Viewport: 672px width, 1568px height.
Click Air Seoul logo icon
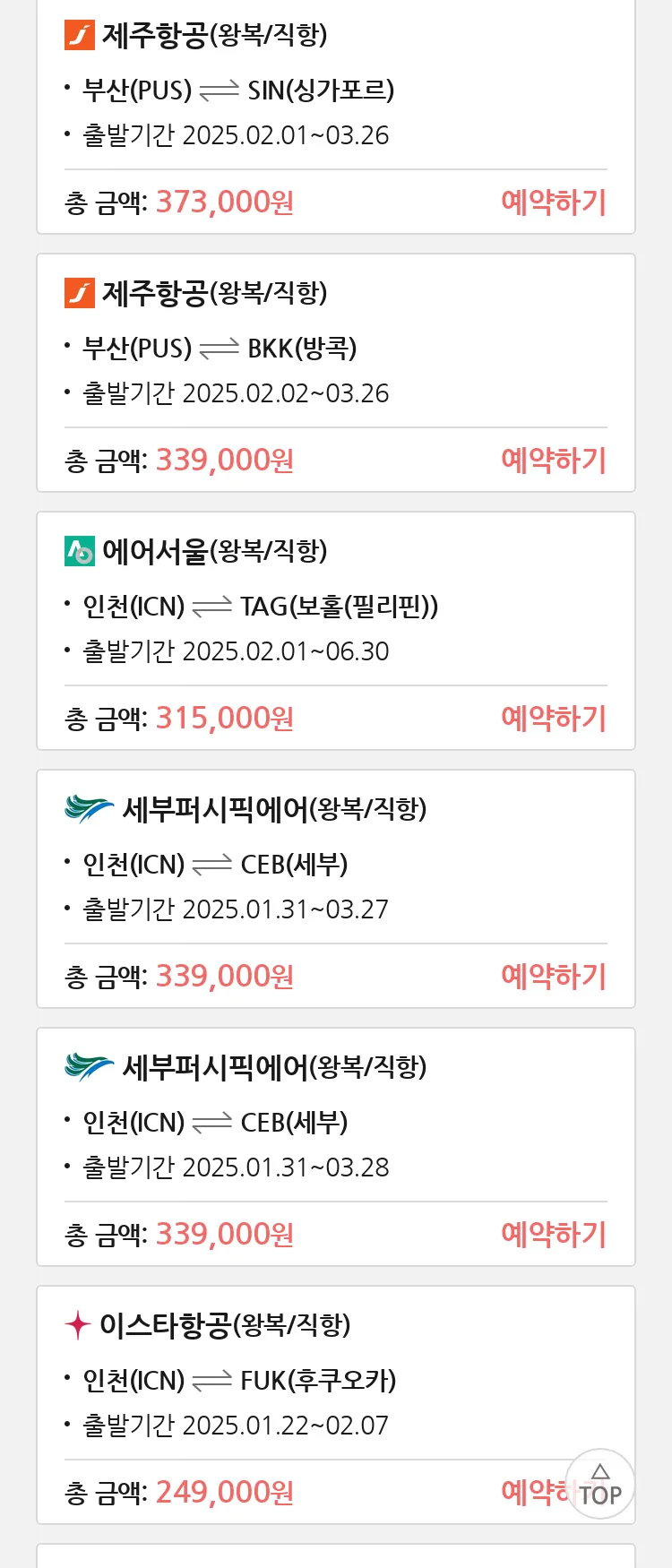coord(80,551)
